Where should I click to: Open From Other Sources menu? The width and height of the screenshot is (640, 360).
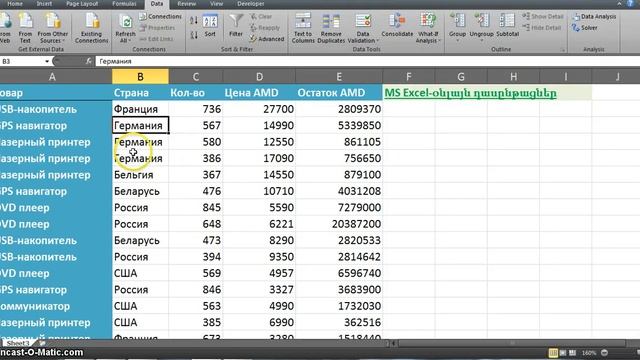52,28
